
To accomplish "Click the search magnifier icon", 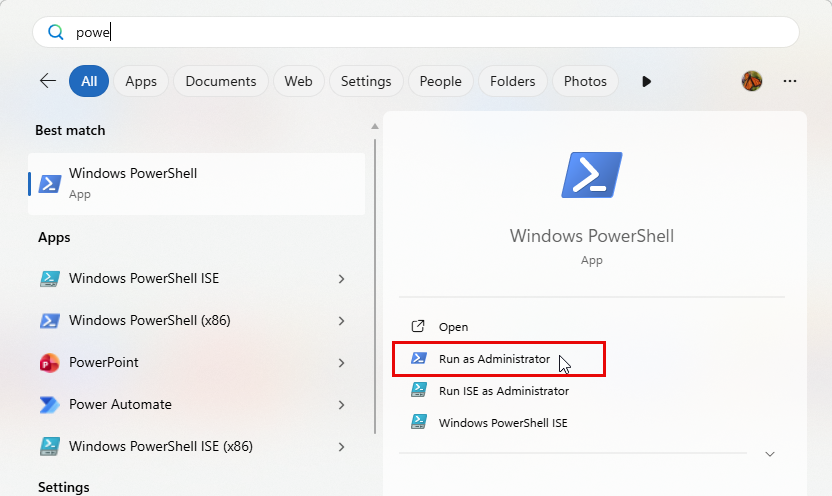I will pos(56,32).
